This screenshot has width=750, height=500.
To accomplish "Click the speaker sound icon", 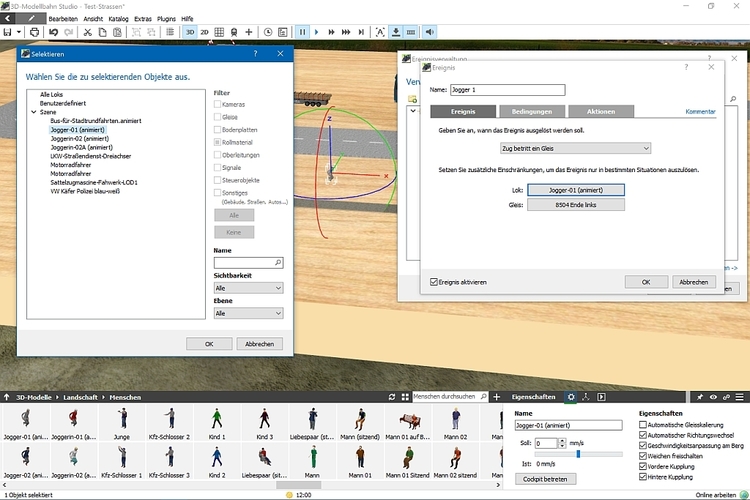I will click(x=430, y=32).
